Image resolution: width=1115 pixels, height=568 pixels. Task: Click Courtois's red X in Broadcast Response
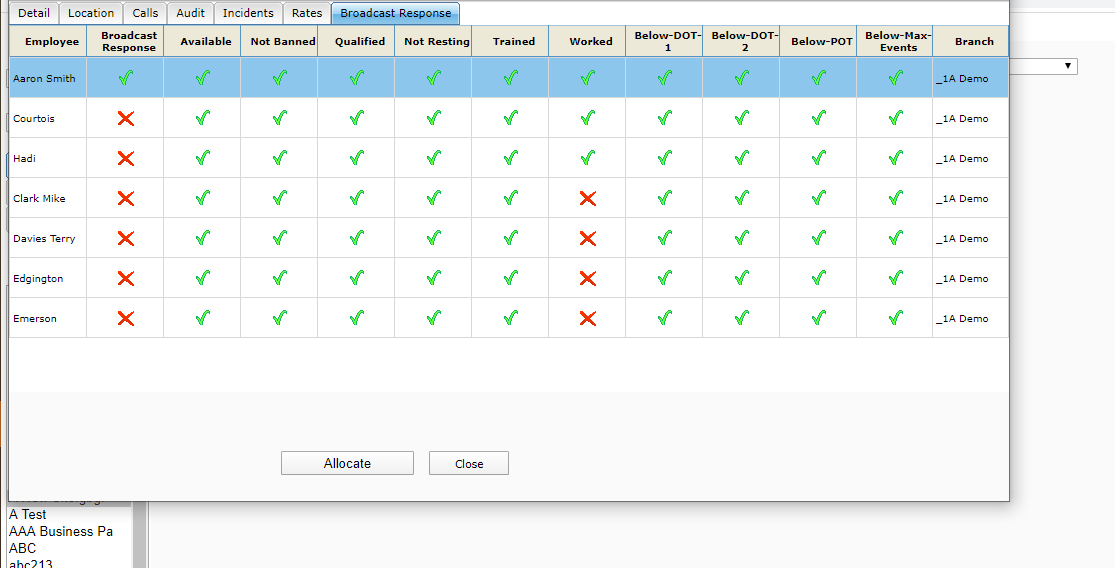(125, 119)
